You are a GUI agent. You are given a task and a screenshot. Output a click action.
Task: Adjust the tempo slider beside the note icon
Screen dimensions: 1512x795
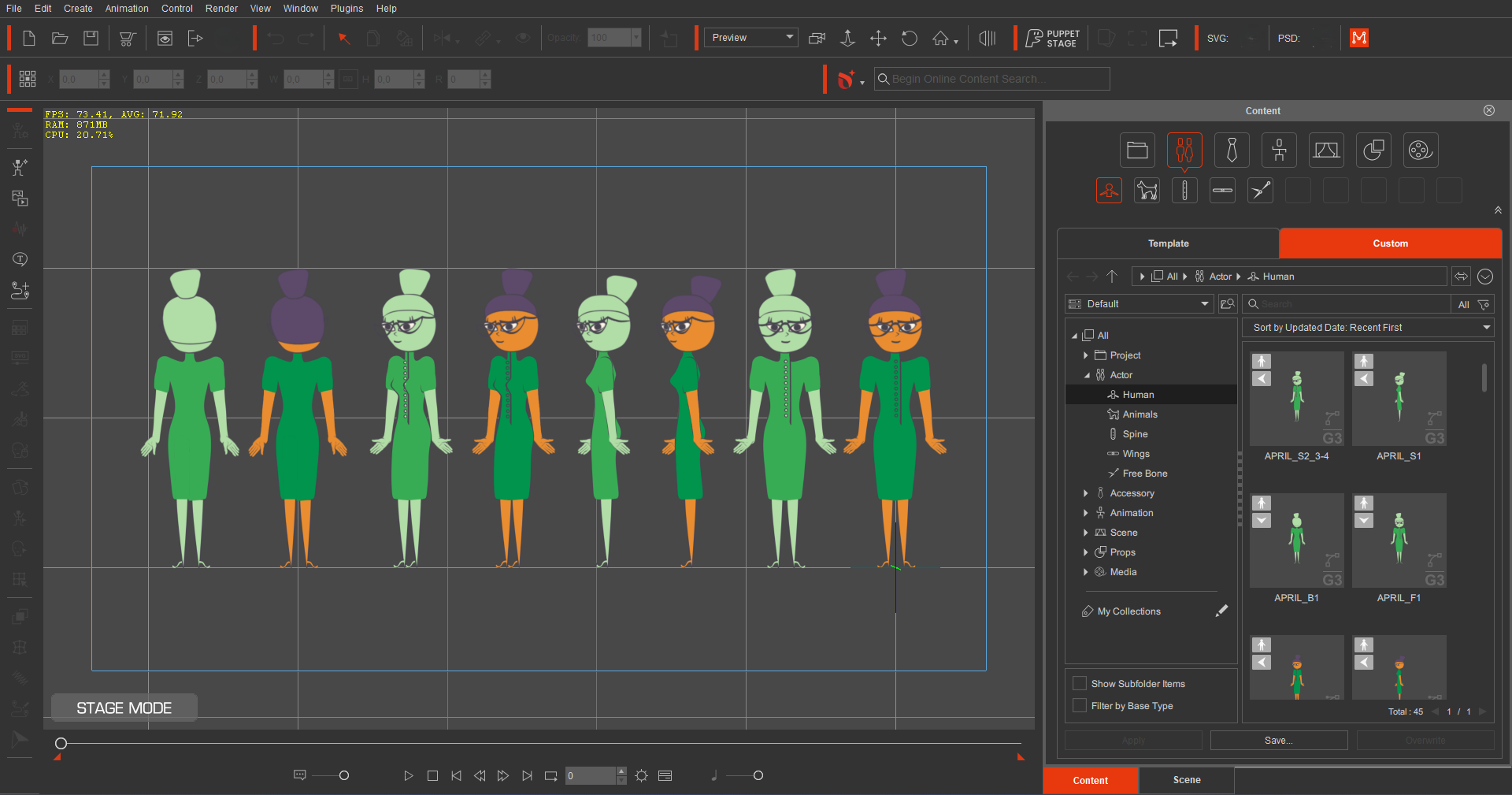coord(758,776)
